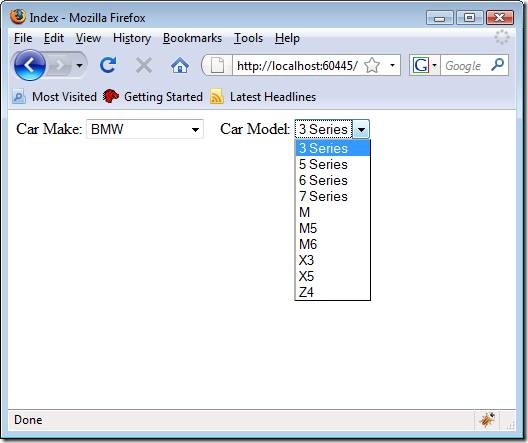This screenshot has width=528, height=443.
Task: Select 5 Series from the model list
Action: coord(333,164)
